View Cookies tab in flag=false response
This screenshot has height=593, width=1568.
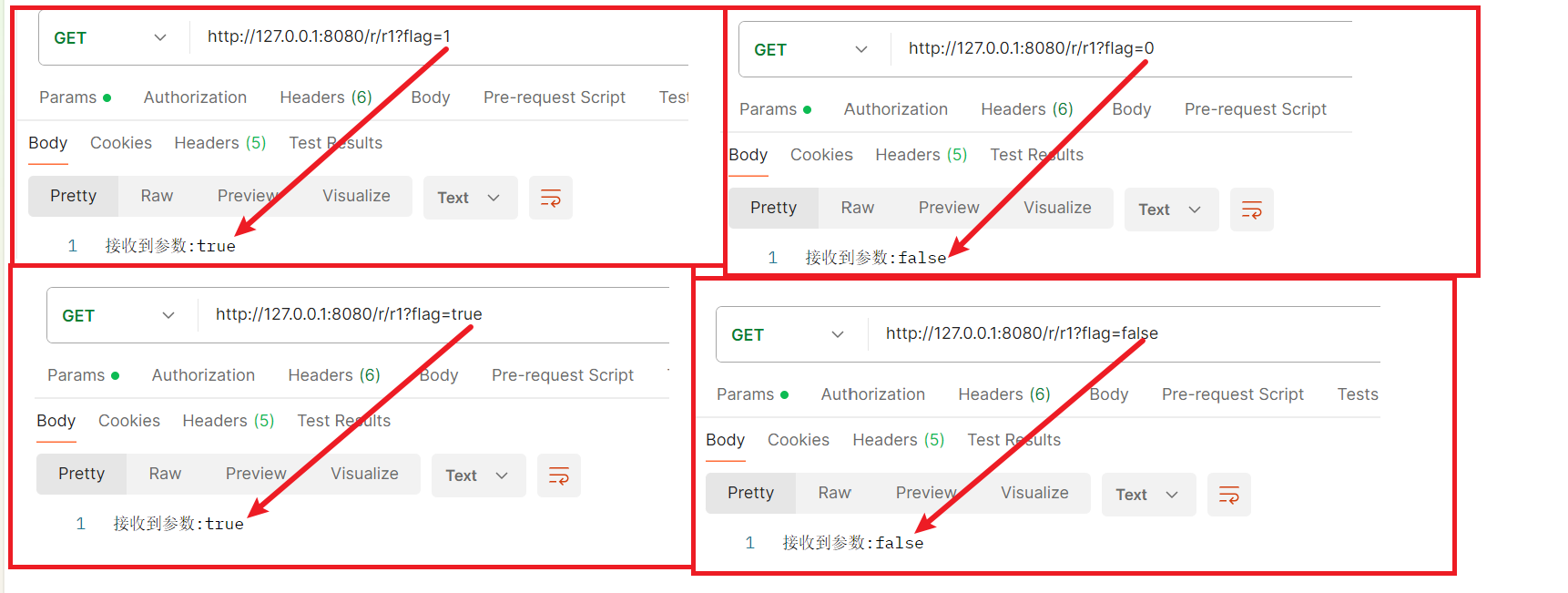pos(799,440)
